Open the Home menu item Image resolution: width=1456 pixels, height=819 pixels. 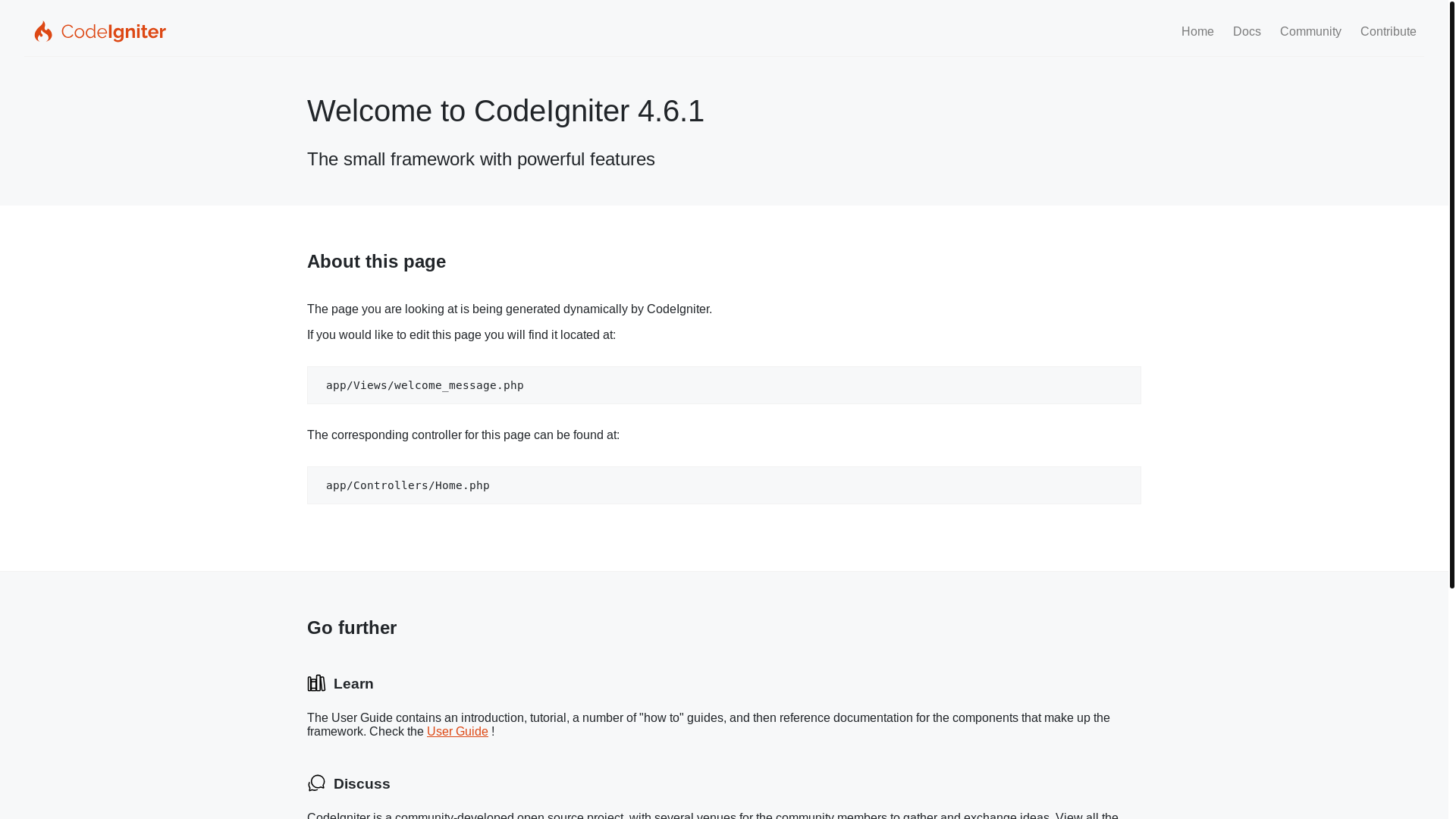(x=1197, y=32)
